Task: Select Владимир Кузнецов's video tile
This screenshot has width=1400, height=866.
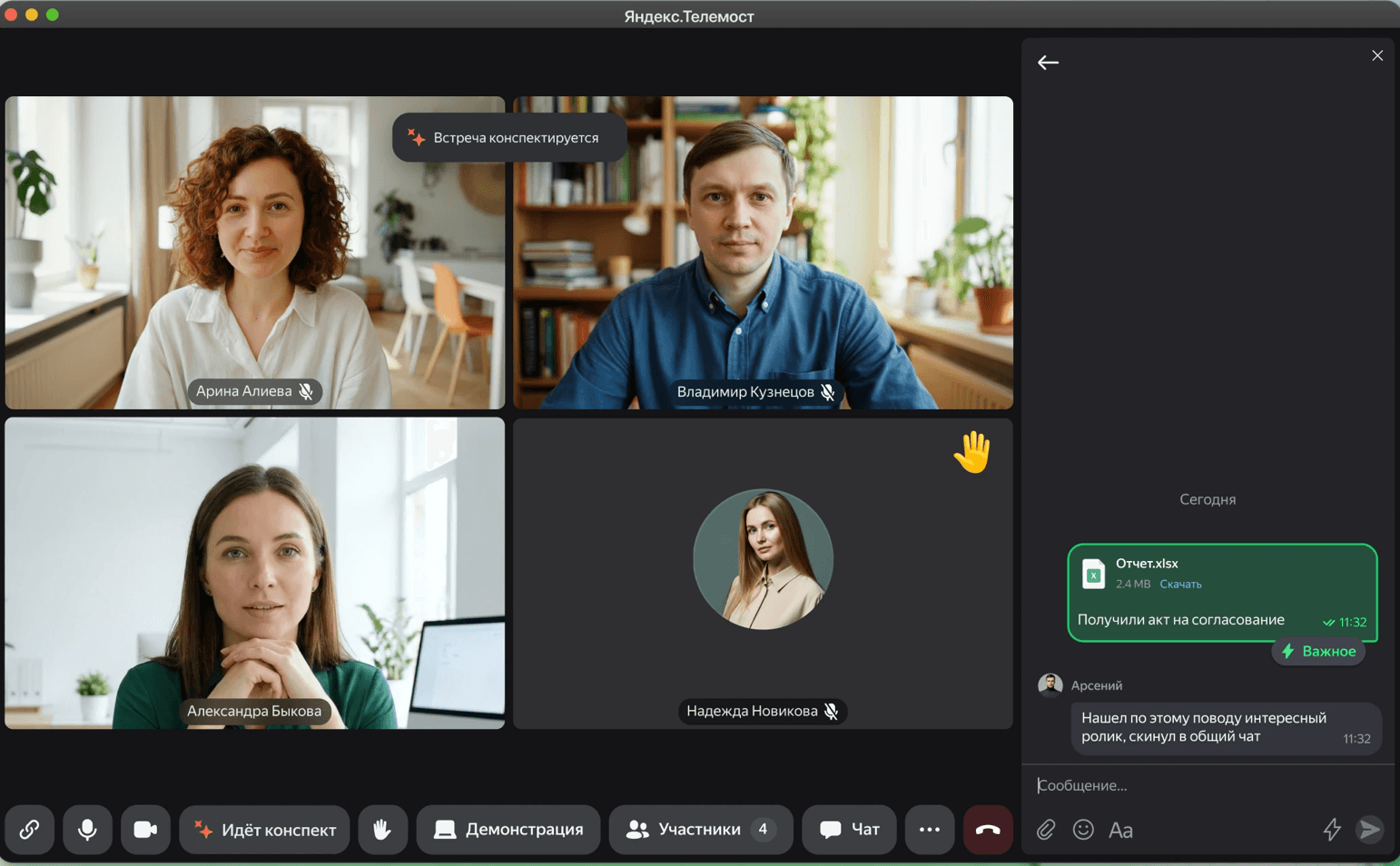Action: [x=763, y=252]
